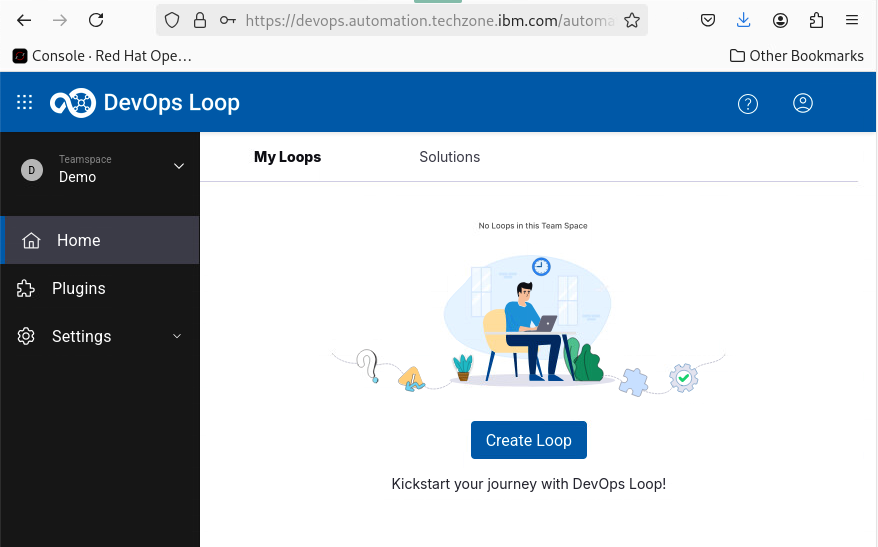Click the Settings gear icon in sidebar
878x547 pixels.
coord(26,336)
